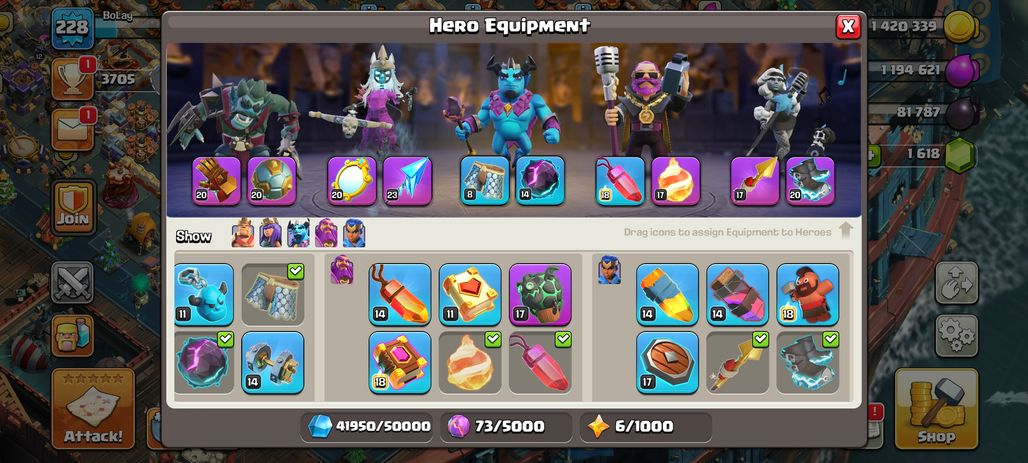Show Royal Champion equipment filter

354,233
